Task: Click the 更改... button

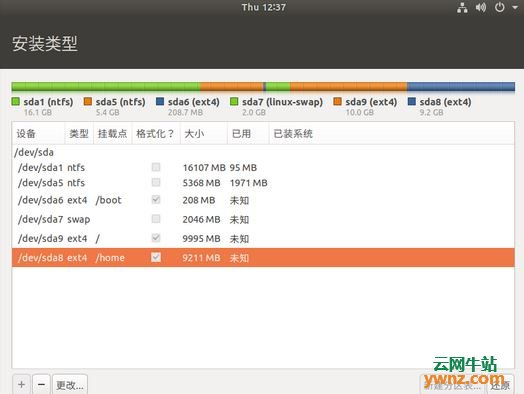Action: [x=70, y=385]
